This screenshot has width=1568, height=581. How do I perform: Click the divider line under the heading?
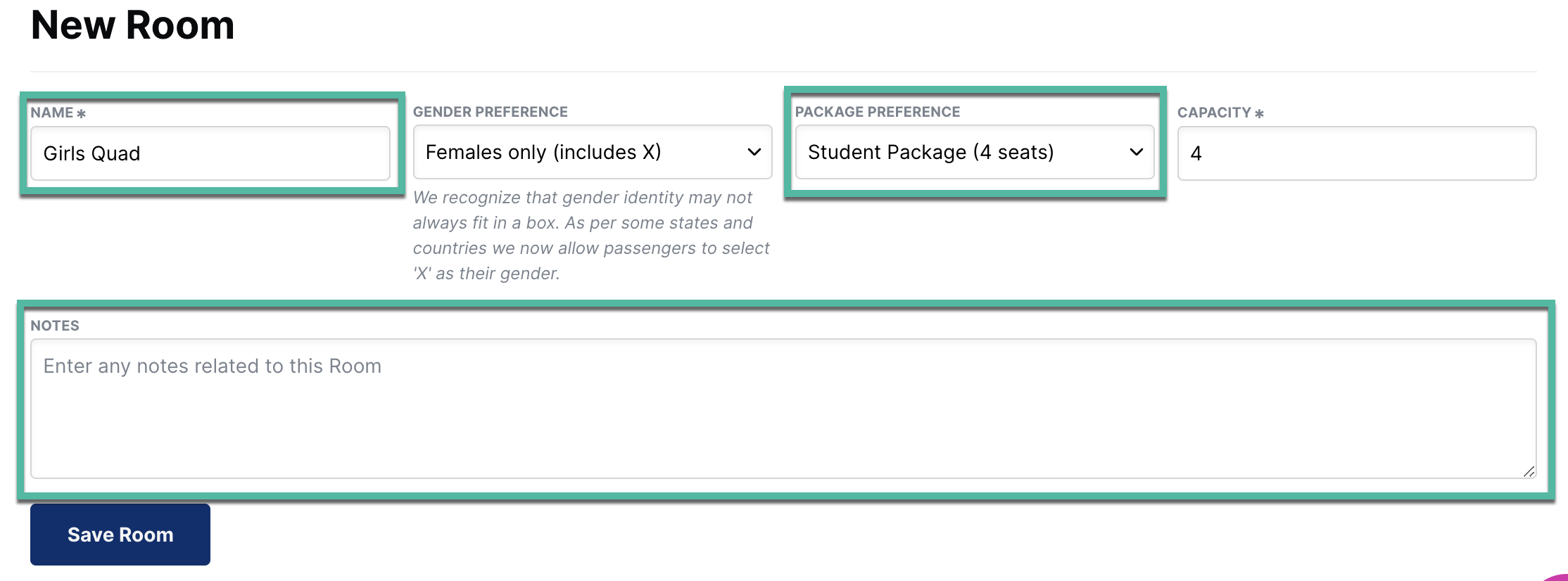783,72
